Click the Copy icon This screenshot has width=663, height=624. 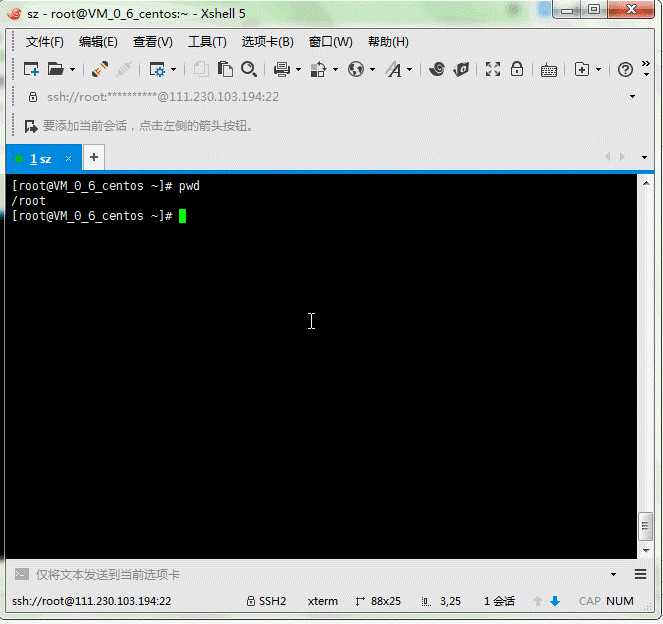coord(200,69)
